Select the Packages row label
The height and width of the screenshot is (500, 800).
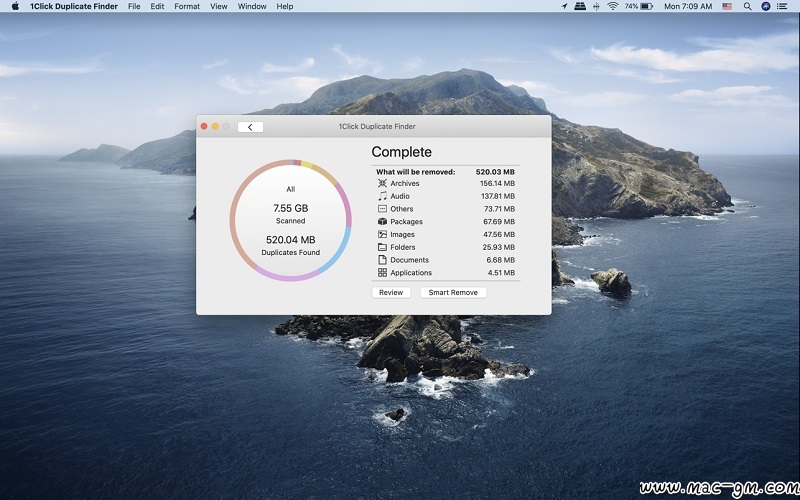(x=406, y=221)
